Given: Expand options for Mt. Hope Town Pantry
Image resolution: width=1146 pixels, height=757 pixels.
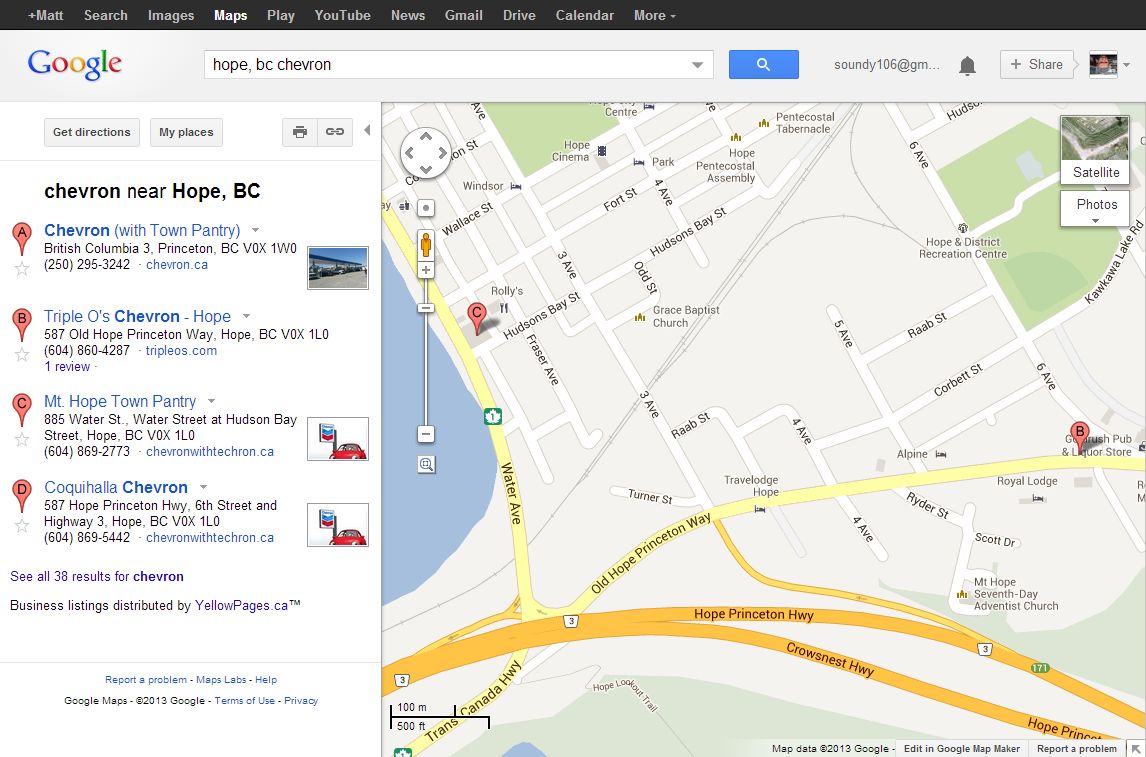Looking at the screenshot, I should pos(211,401).
